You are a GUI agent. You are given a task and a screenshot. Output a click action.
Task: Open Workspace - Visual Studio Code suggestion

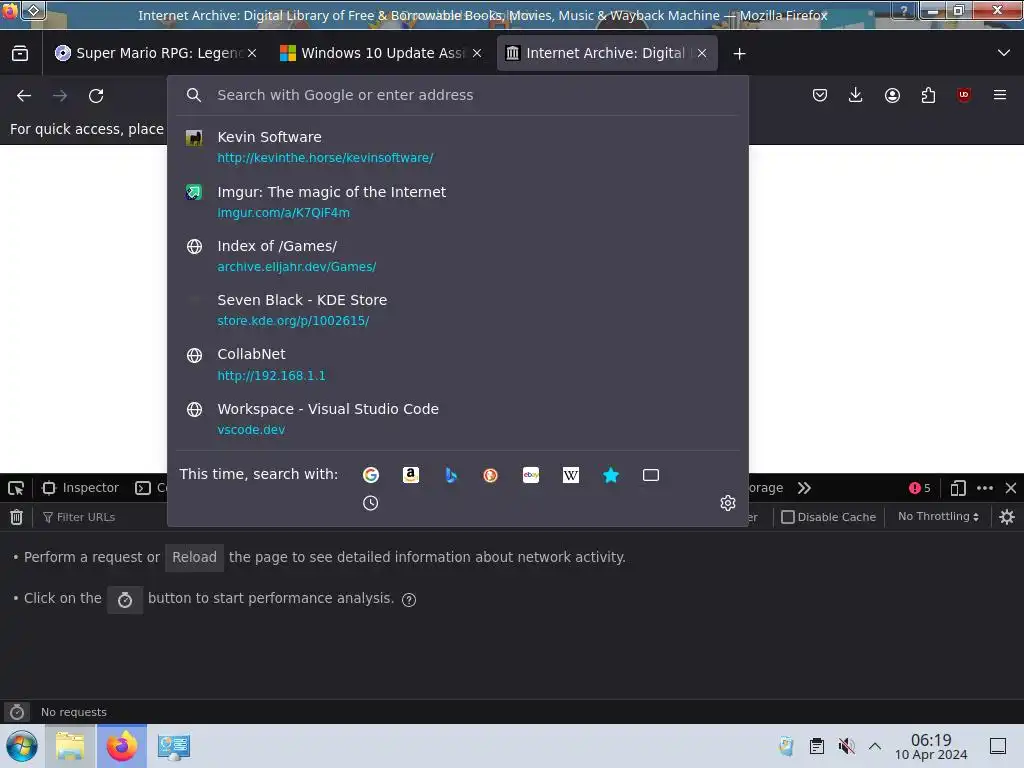[x=458, y=419]
